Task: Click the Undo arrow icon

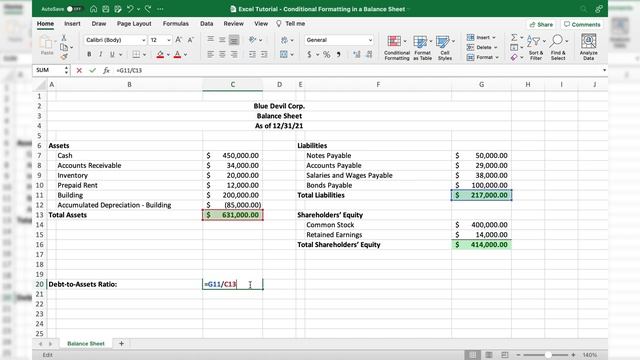Action: click(x=130, y=9)
